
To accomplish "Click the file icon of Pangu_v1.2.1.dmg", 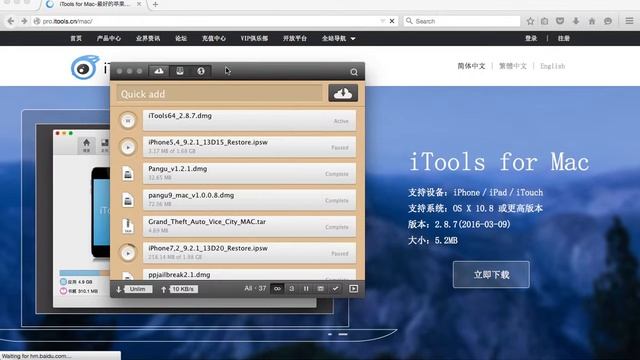I will click(128, 174).
